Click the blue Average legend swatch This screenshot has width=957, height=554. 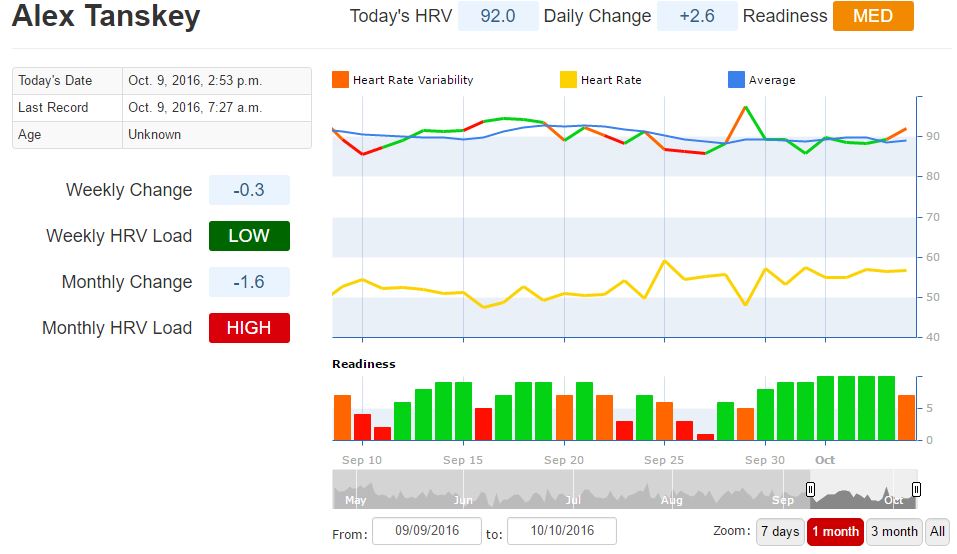point(736,79)
